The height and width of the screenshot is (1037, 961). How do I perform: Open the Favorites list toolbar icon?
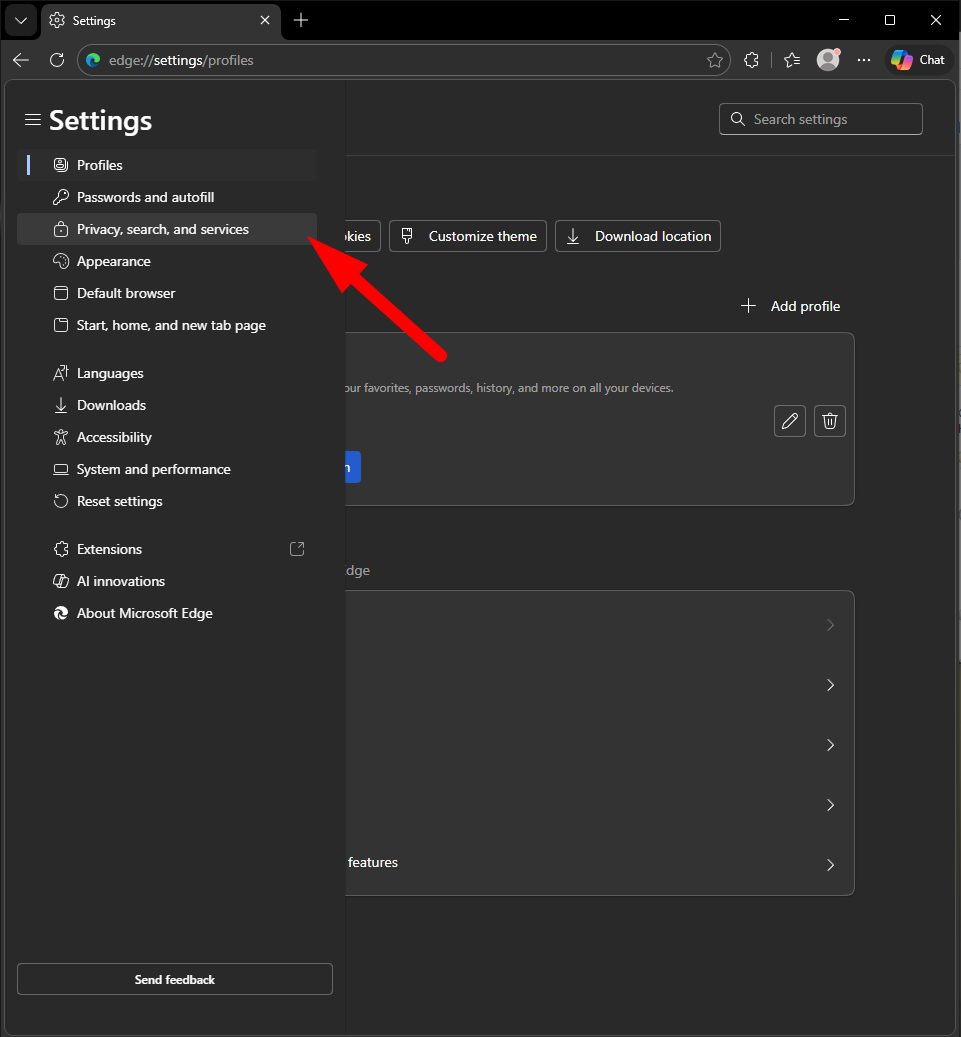pyautogui.click(x=792, y=60)
